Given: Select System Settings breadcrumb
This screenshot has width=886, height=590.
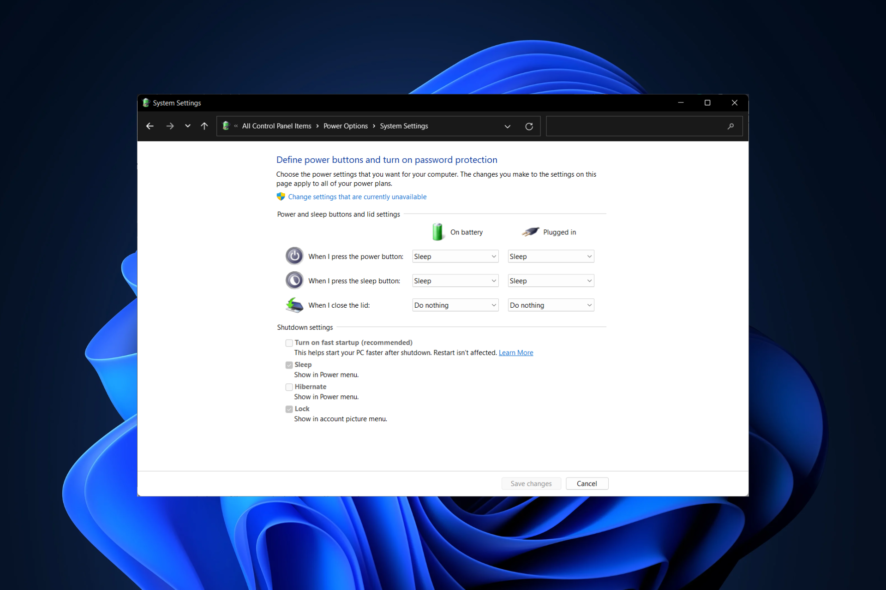Looking at the screenshot, I should coord(404,126).
